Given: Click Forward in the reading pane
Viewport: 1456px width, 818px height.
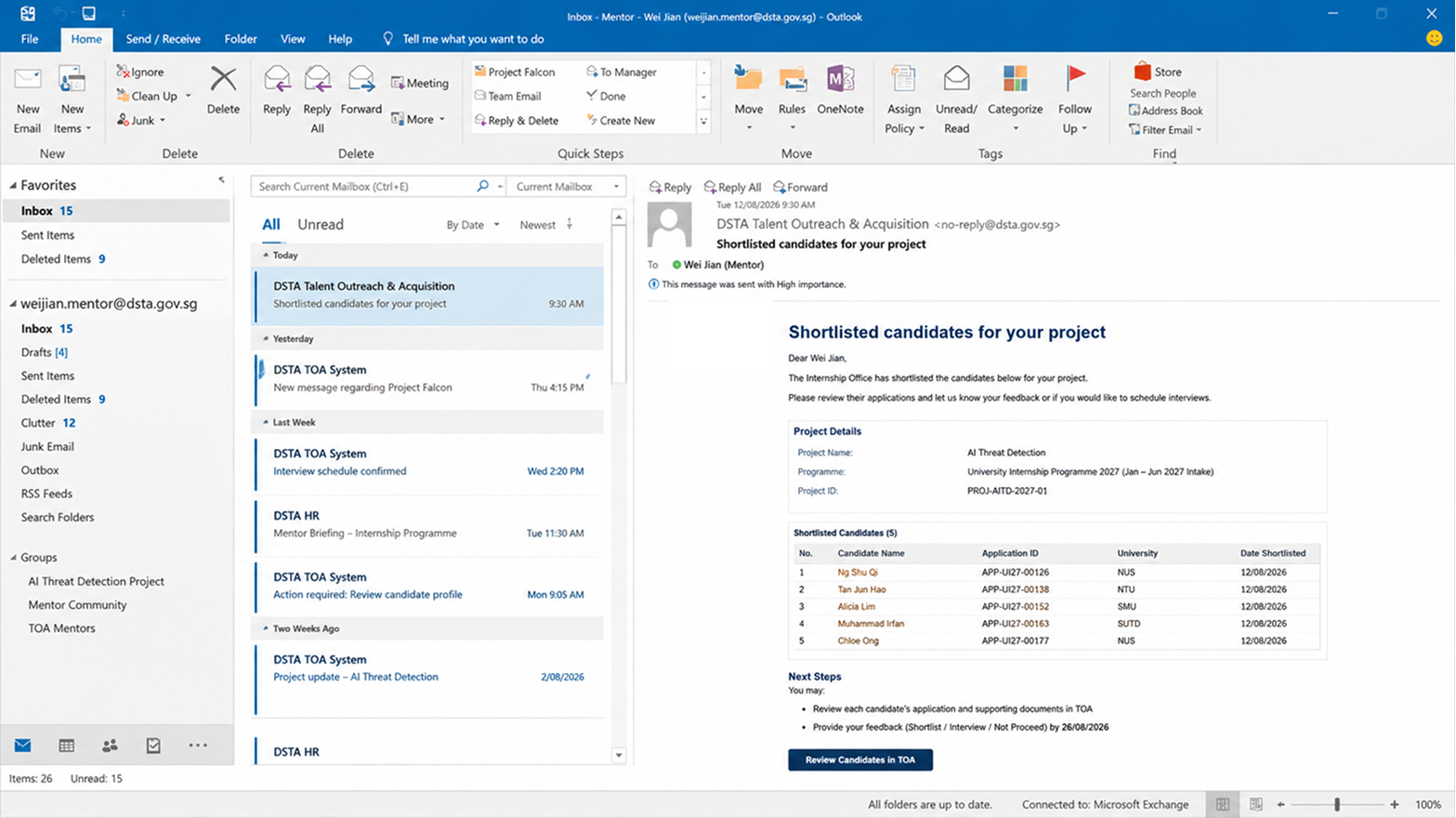Looking at the screenshot, I should click(800, 187).
